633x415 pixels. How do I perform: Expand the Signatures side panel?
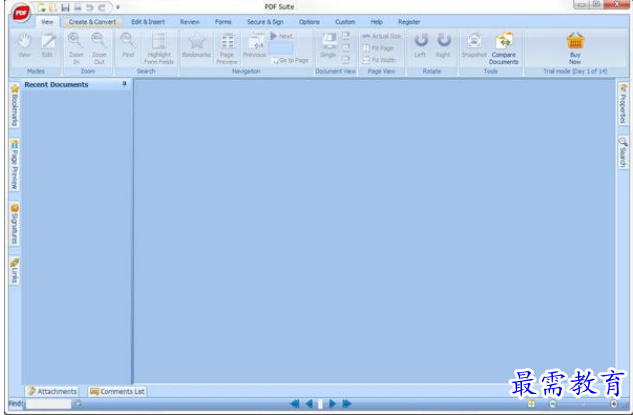point(15,224)
